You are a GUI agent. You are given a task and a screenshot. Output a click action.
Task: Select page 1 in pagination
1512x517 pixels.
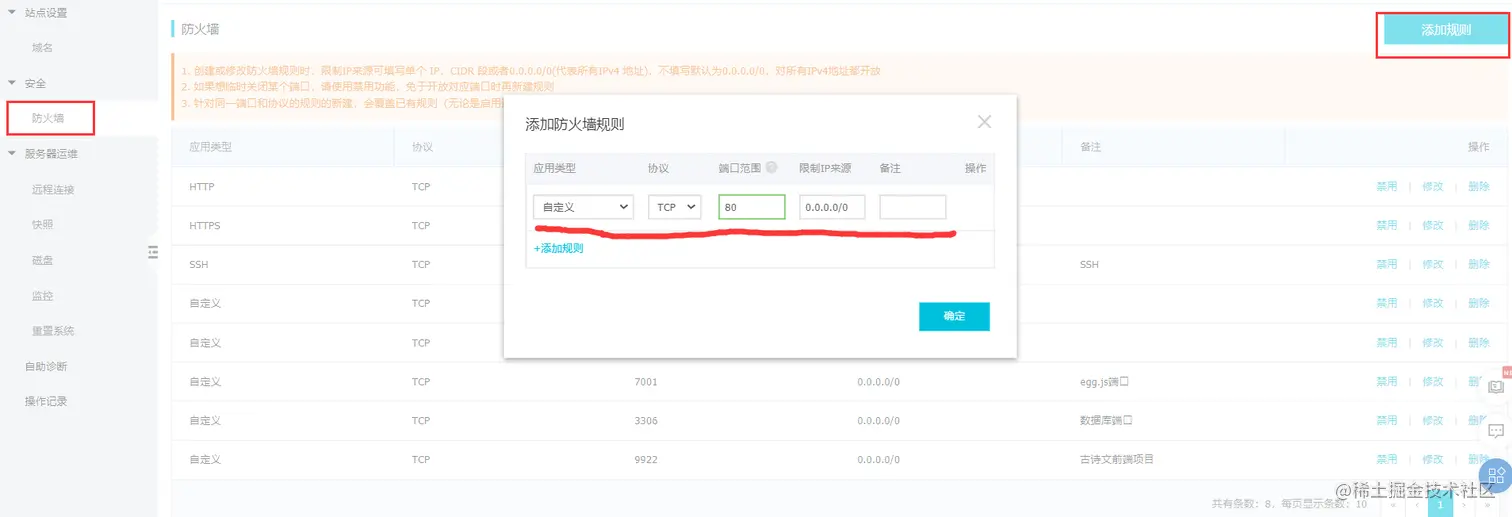[x=1440, y=505]
